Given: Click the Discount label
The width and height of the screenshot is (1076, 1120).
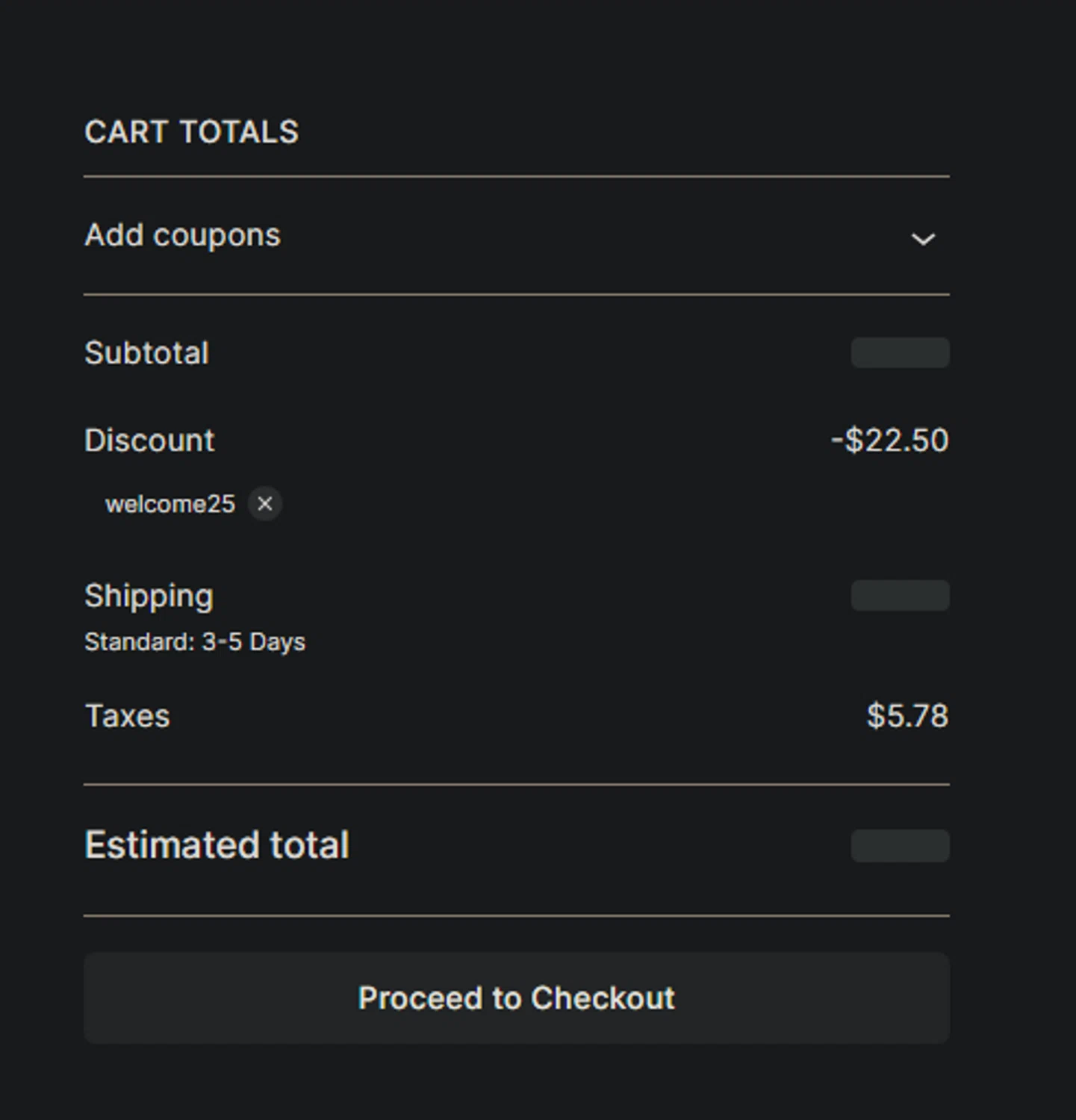Looking at the screenshot, I should click(x=149, y=441).
